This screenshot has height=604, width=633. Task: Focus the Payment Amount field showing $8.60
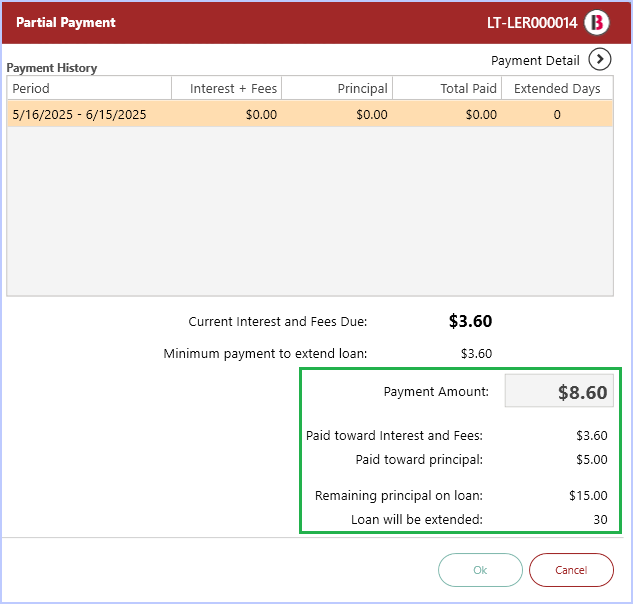tap(559, 391)
